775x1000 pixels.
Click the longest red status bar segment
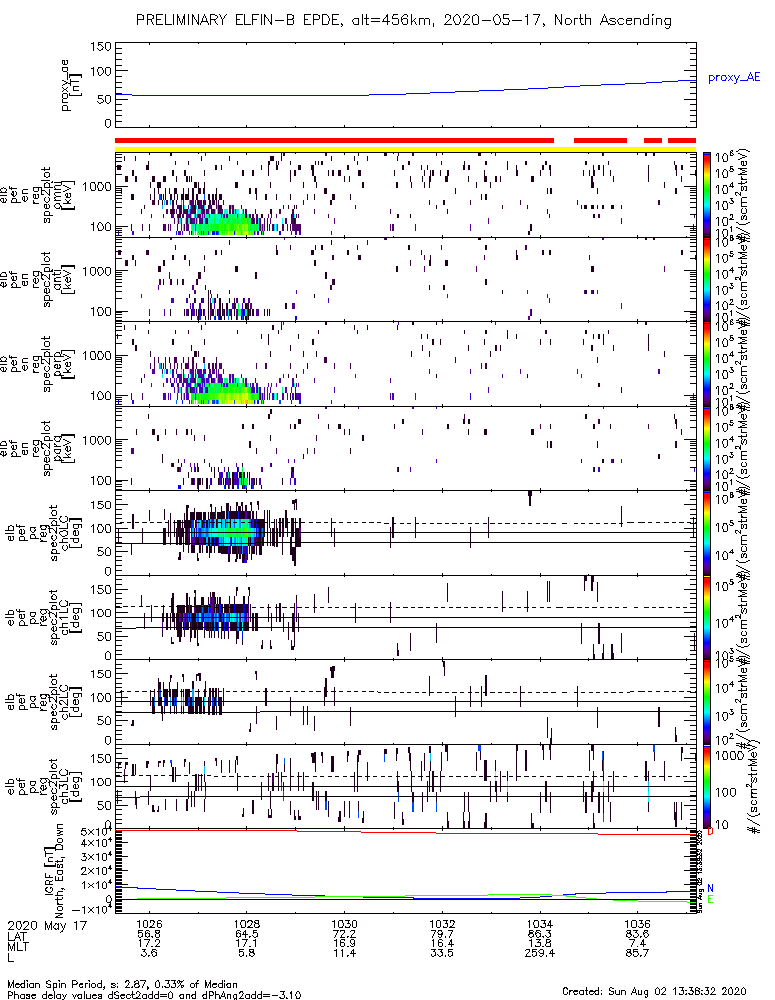pos(334,140)
